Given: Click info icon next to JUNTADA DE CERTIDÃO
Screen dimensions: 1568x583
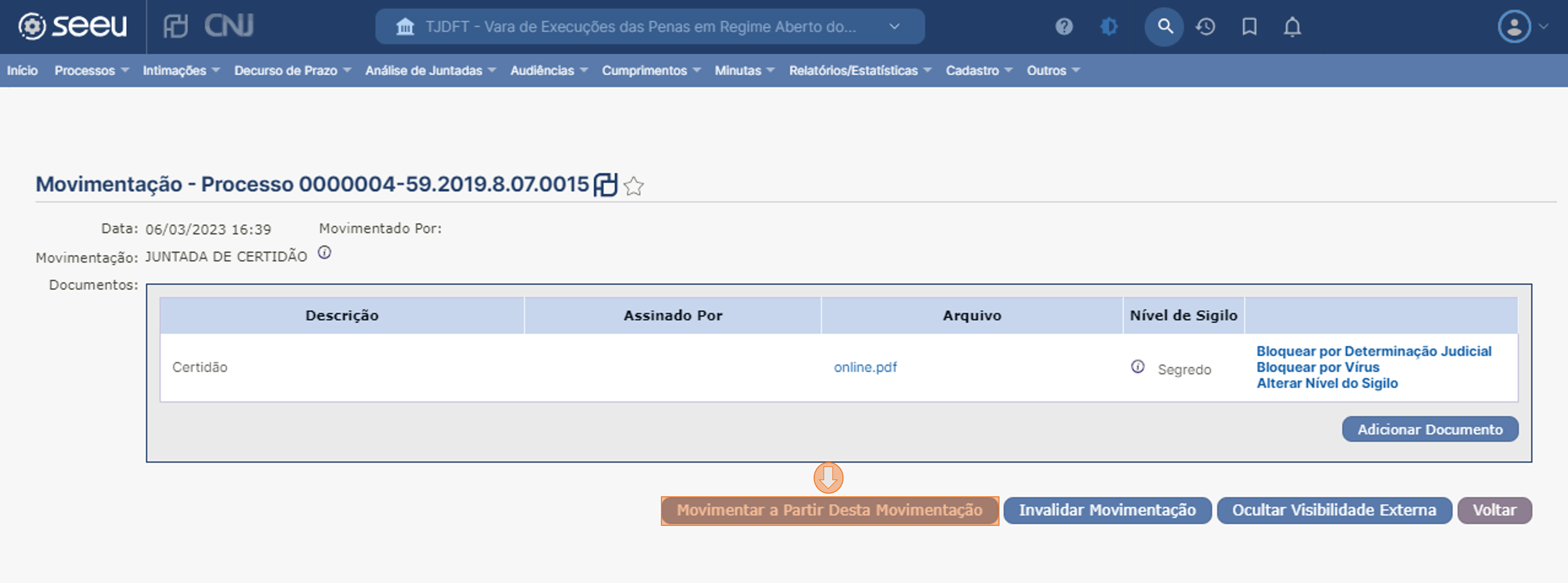Looking at the screenshot, I should pos(324,252).
